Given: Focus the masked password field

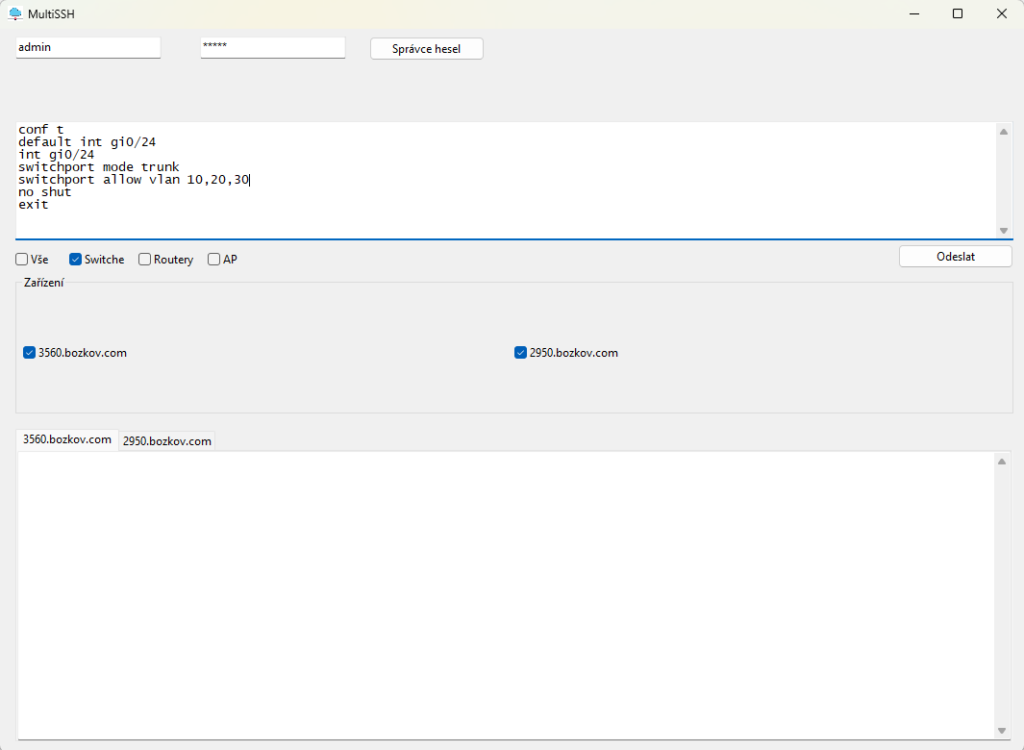Looking at the screenshot, I should point(272,48).
